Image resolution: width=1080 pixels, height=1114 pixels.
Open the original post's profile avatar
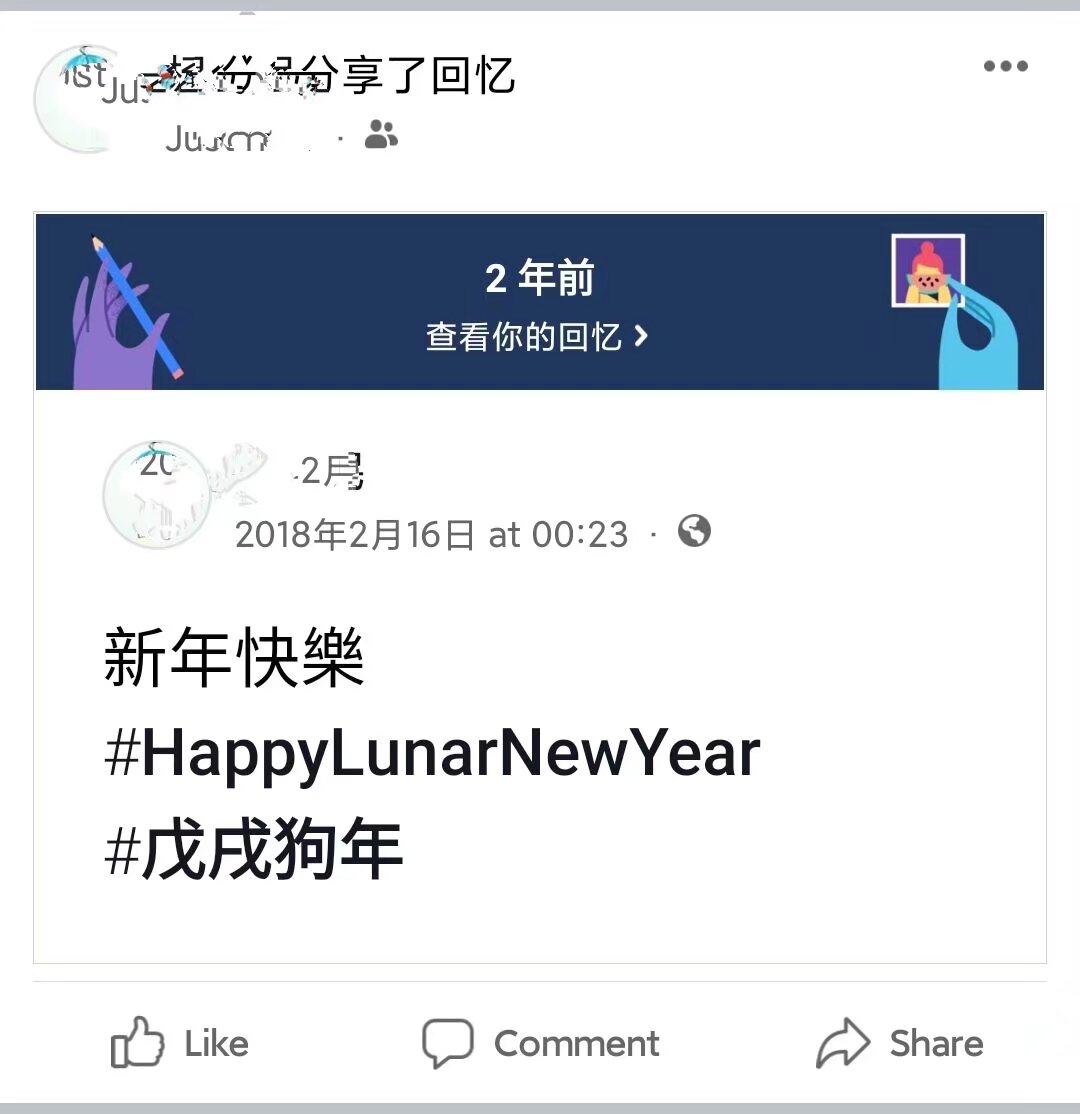[x=157, y=494]
